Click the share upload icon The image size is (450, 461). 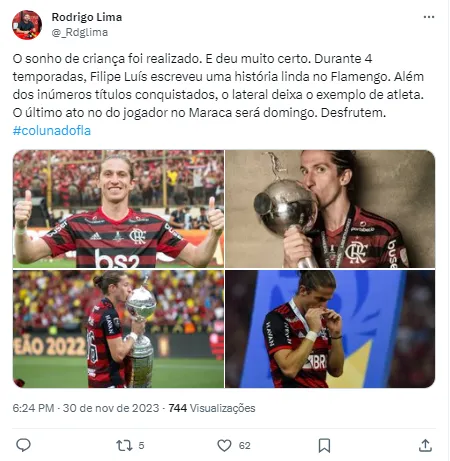[425, 445]
